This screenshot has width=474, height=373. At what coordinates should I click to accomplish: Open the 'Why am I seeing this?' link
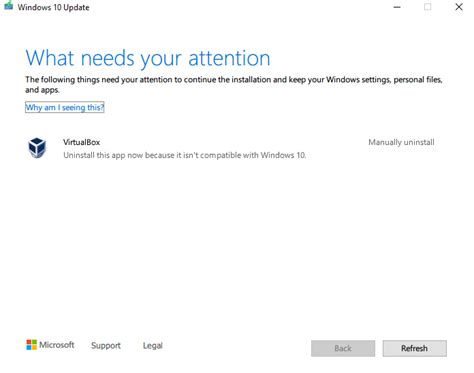point(65,107)
